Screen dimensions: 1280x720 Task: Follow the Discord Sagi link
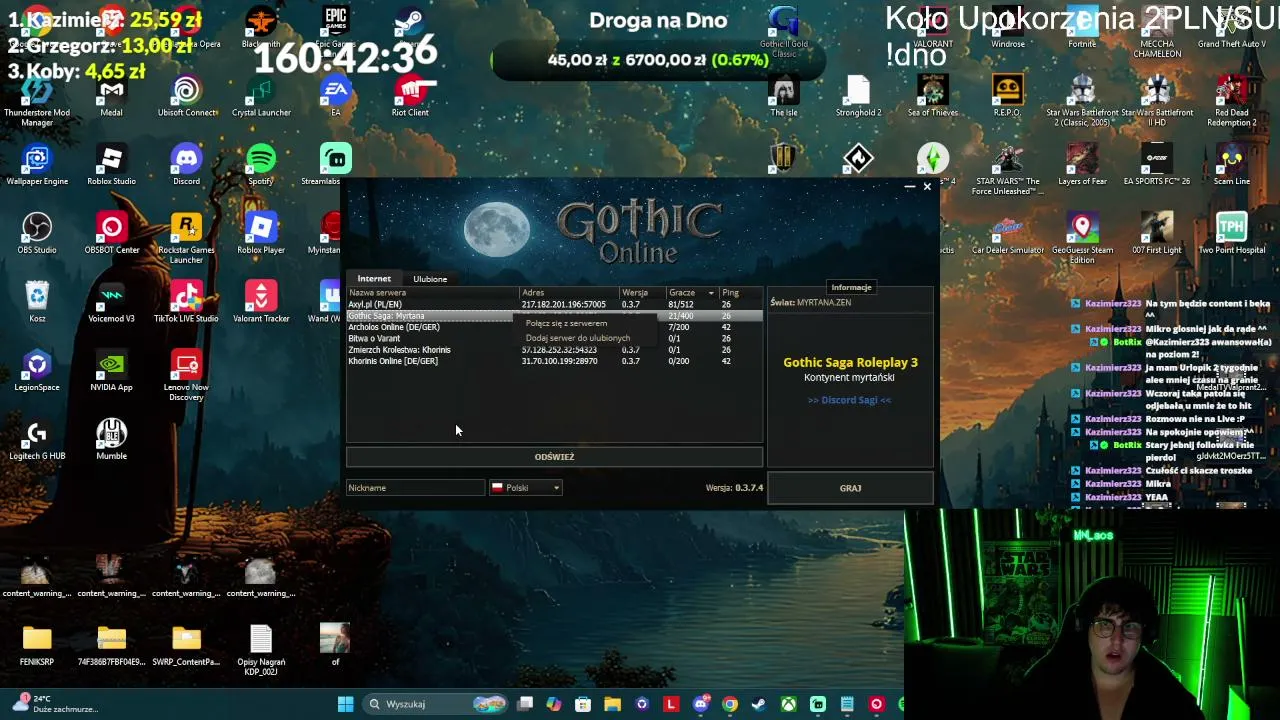[849, 400]
